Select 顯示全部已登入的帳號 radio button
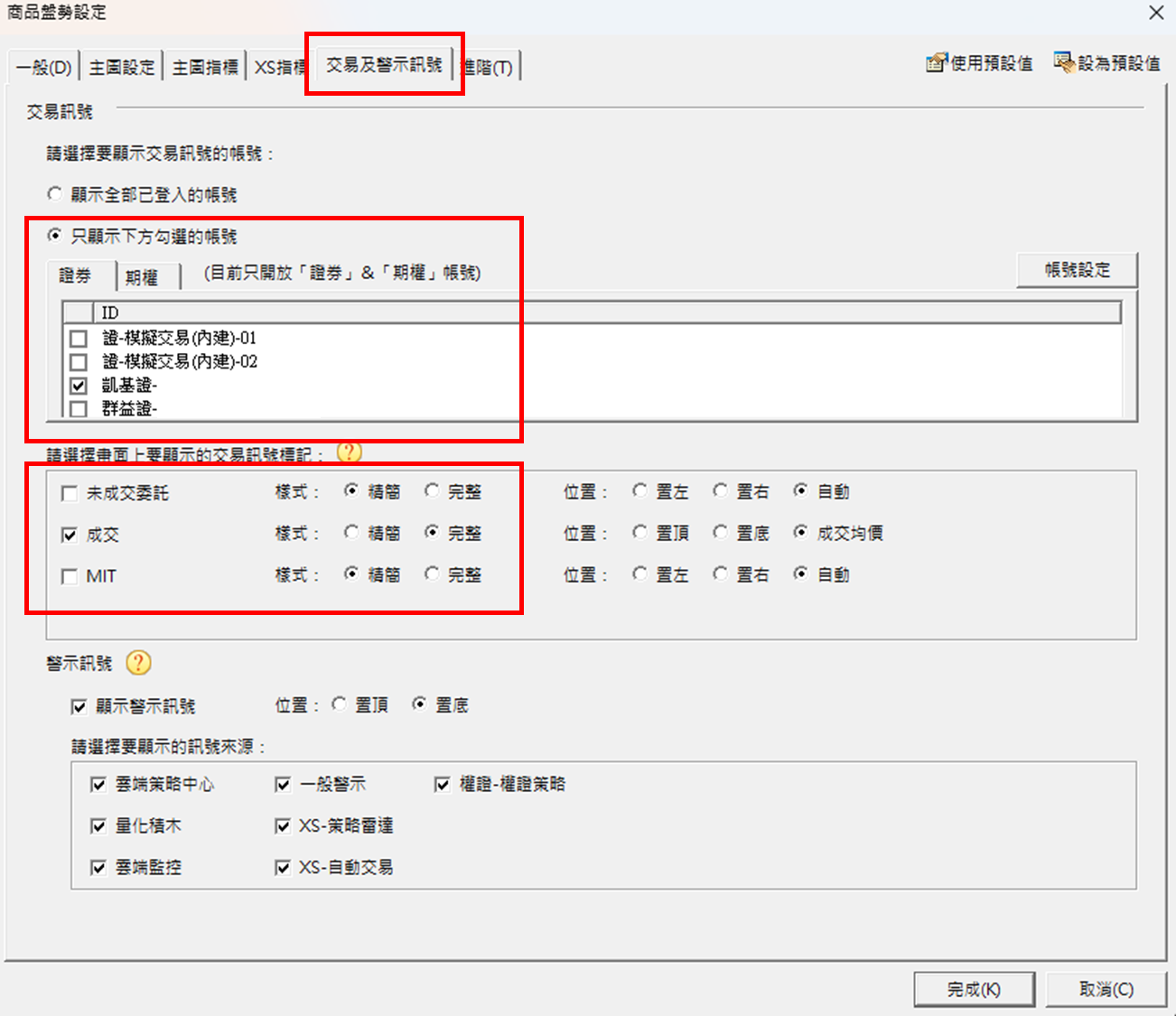1176x1016 pixels. 55,194
